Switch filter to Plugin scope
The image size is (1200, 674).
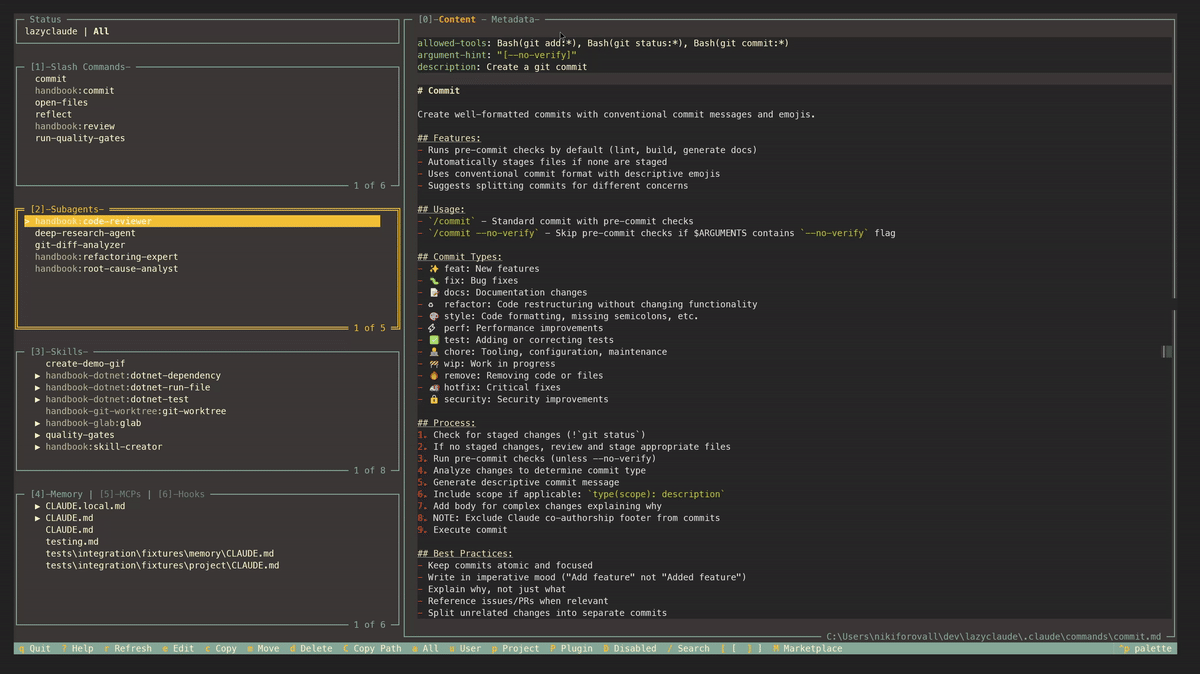coord(571,648)
